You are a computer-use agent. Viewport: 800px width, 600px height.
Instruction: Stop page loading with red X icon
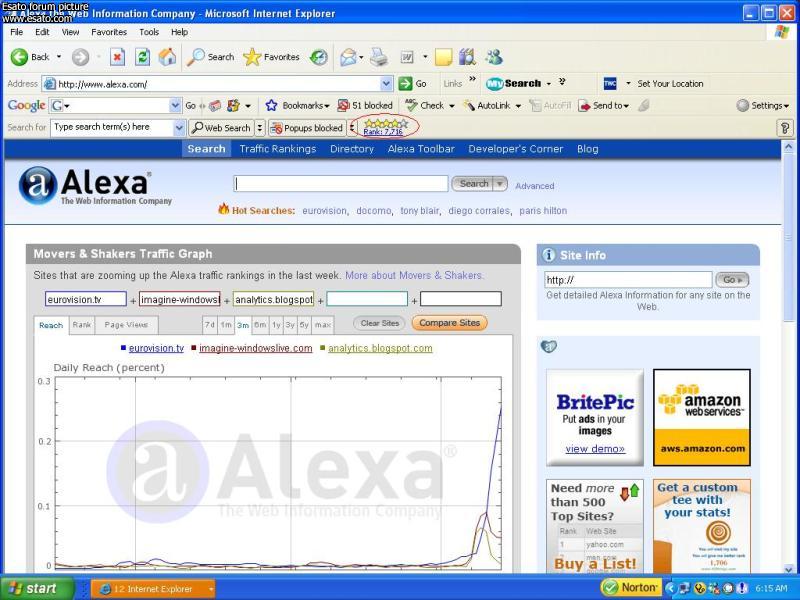click(x=117, y=57)
